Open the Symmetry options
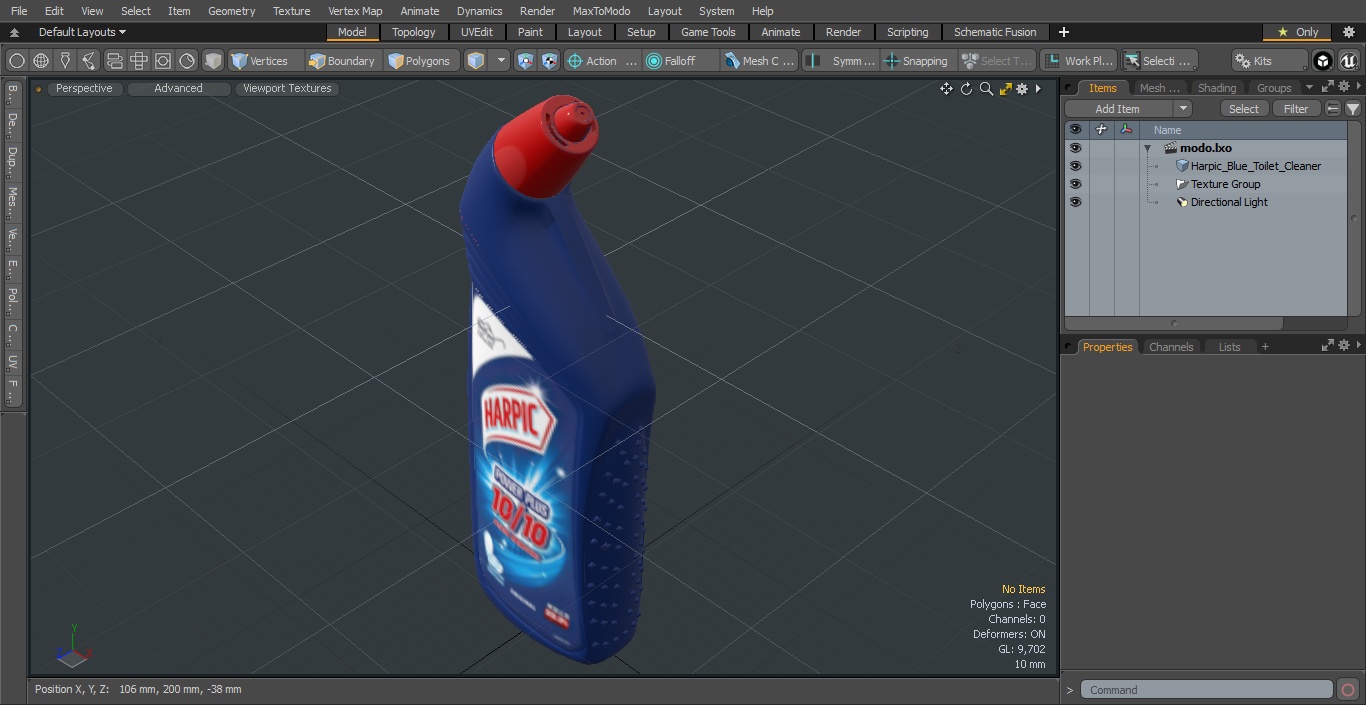 (x=841, y=61)
